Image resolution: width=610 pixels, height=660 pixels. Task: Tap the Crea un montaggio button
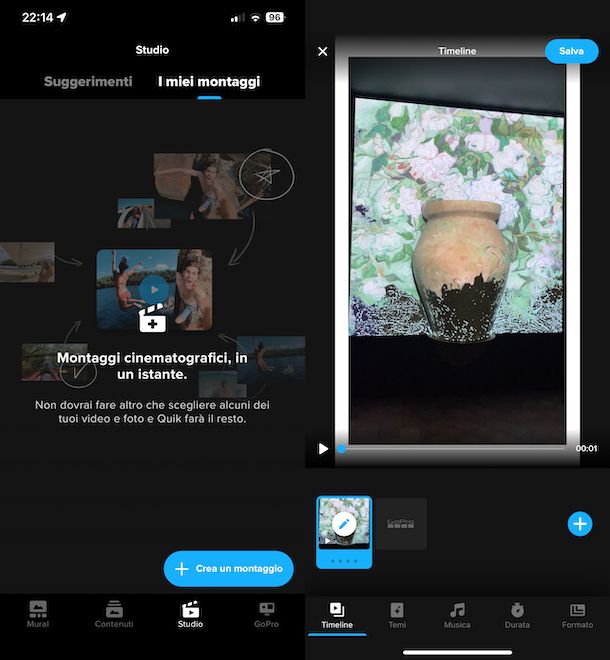[229, 568]
